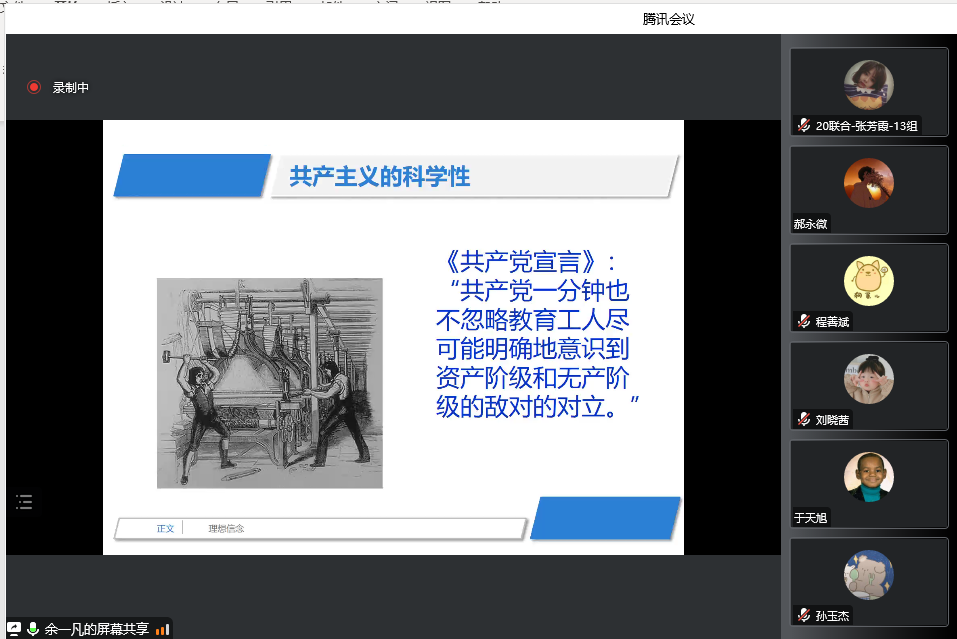The height and width of the screenshot is (639, 957).
Task: Select 程善斌's cartoon pig avatar
Action: coord(868,281)
